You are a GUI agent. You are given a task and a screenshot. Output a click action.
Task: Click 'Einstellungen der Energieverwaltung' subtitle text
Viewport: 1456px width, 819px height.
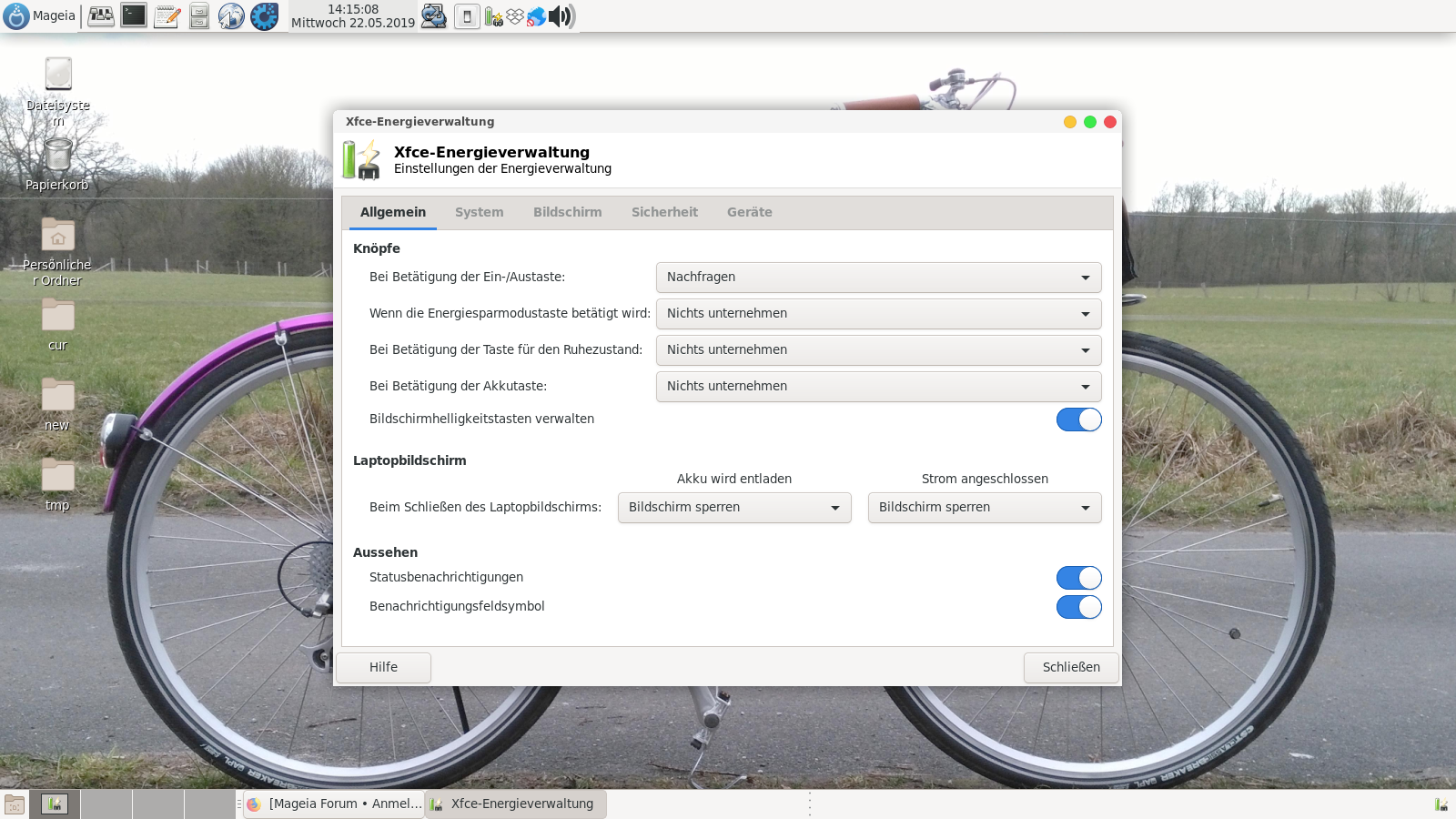502,168
